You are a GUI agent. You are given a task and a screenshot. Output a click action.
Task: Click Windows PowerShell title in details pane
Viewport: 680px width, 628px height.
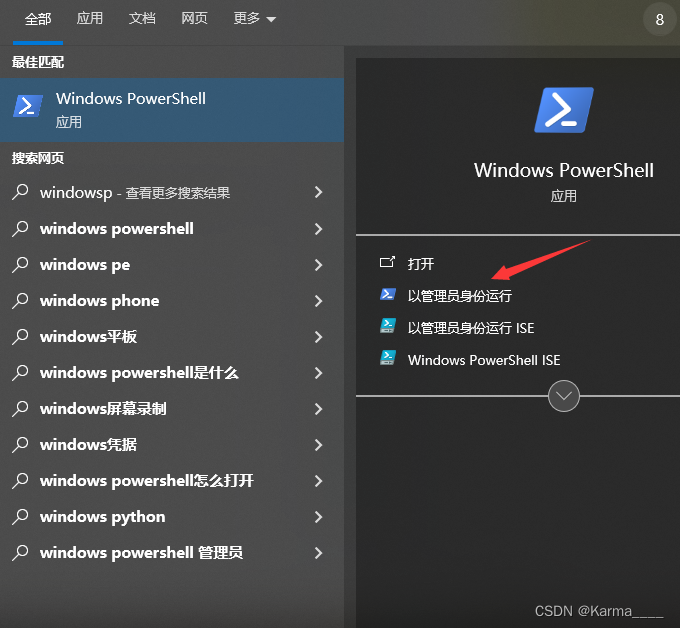(x=563, y=170)
